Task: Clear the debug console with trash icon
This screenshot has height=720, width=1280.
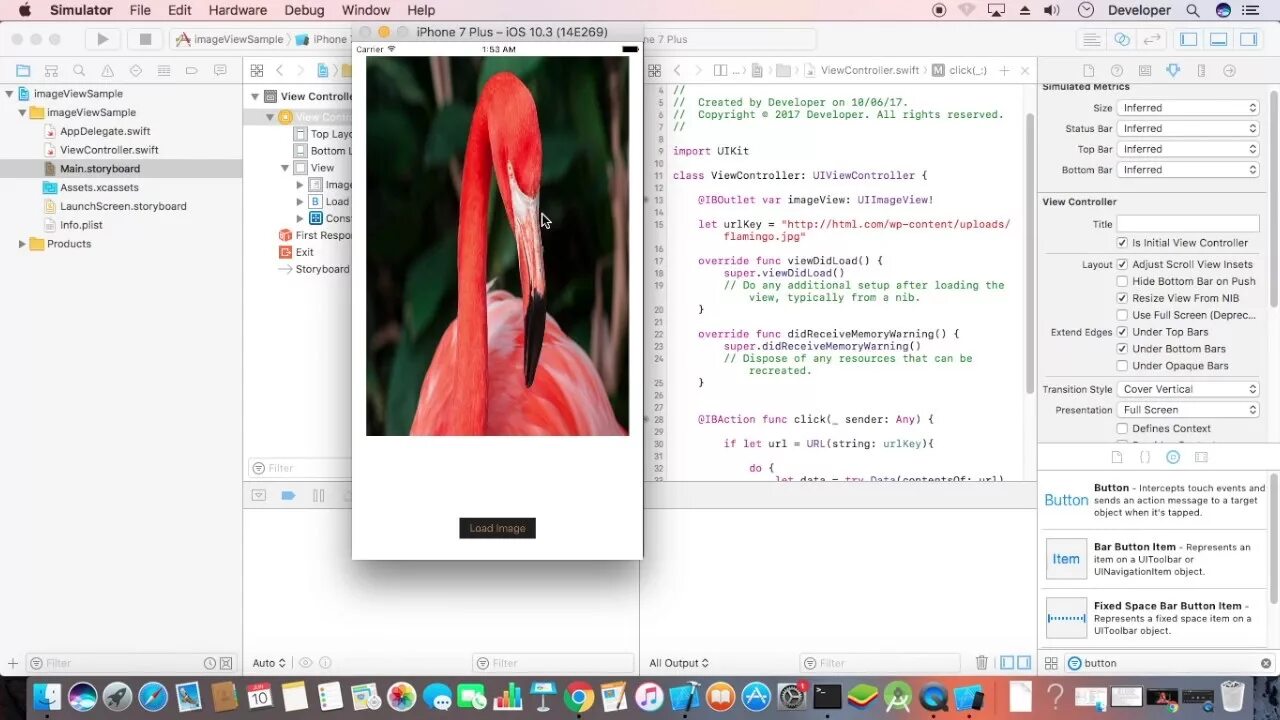Action: (x=982, y=663)
